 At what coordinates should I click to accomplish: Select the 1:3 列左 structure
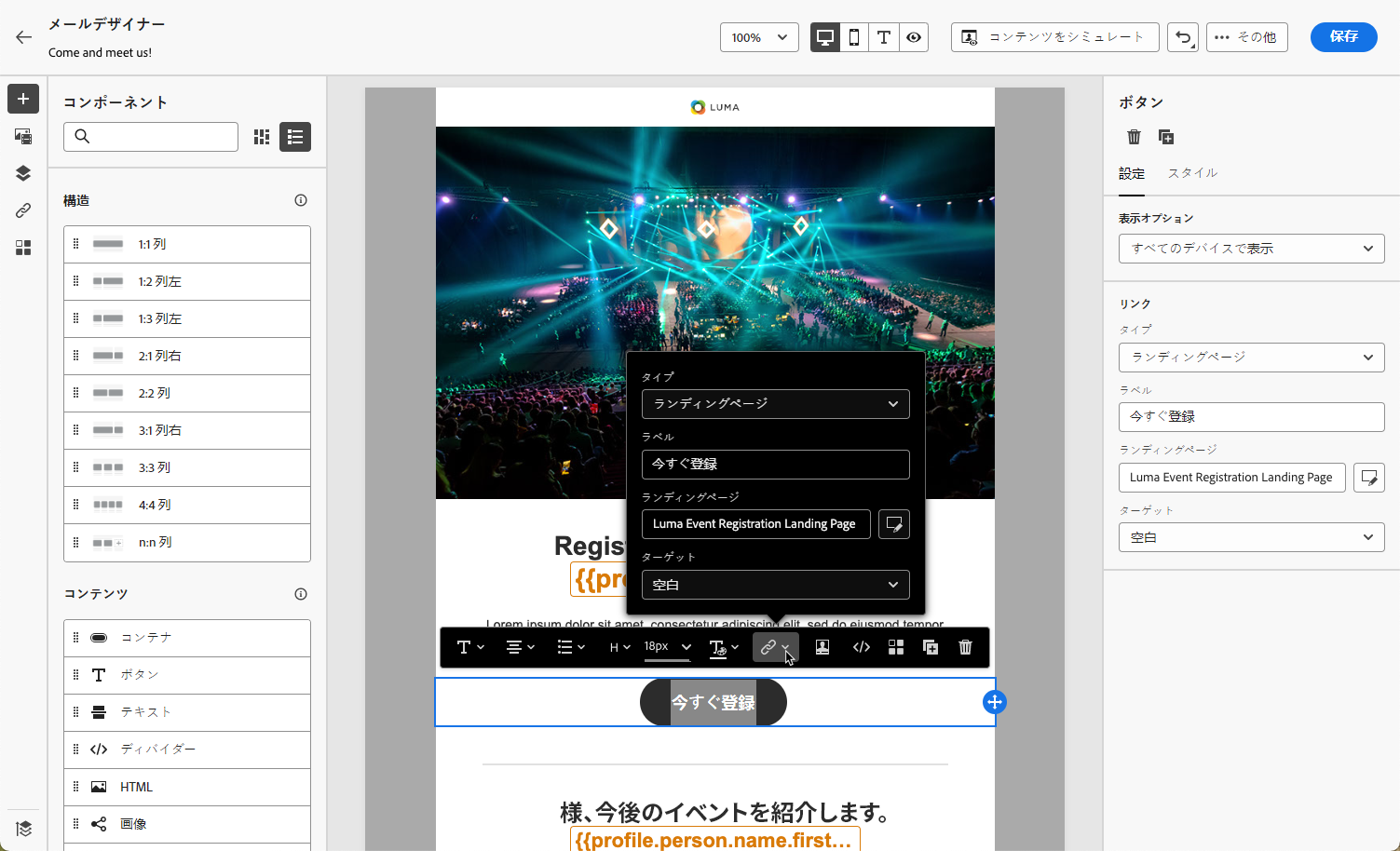click(x=187, y=318)
